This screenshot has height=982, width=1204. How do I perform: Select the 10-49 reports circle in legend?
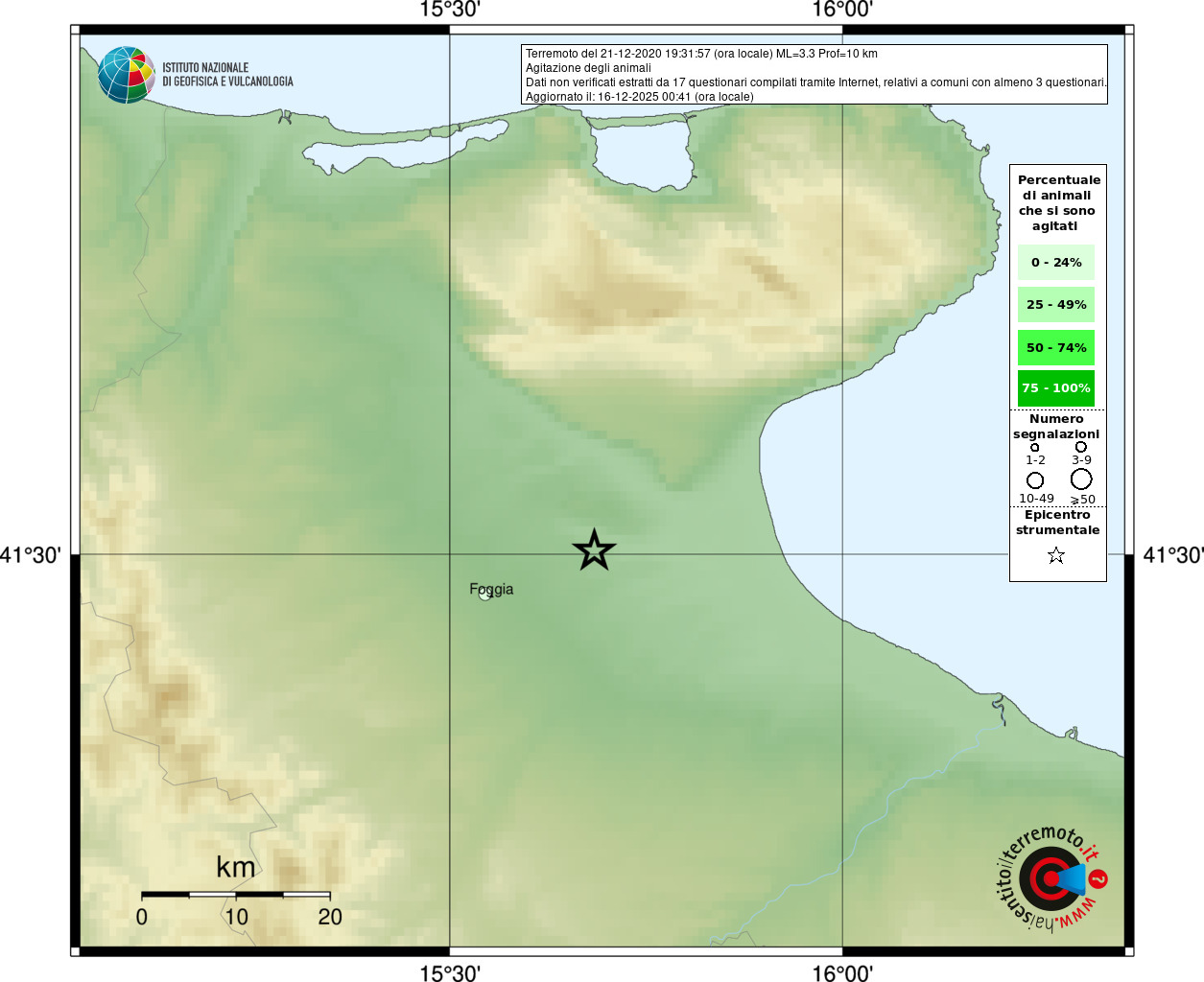[1035, 479]
